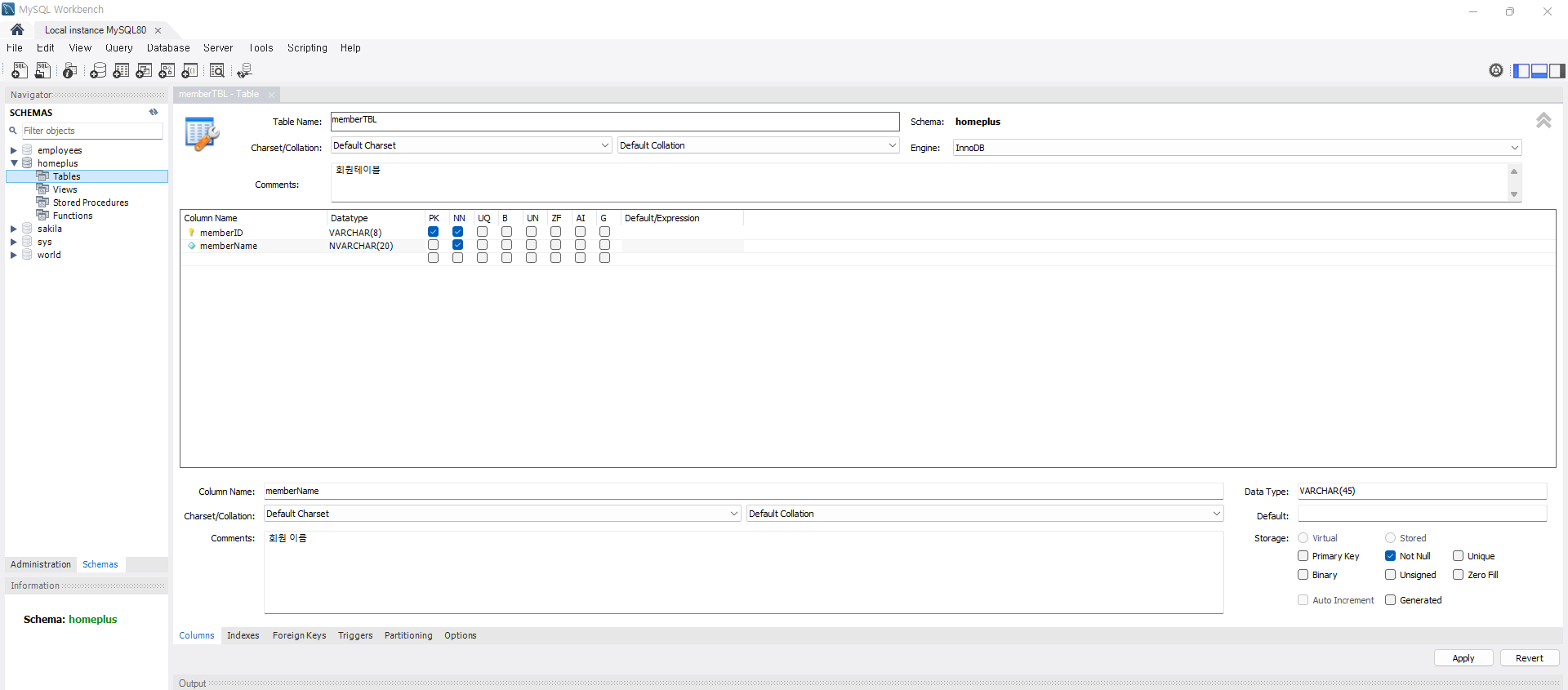Viewport: 1568px width, 690px height.
Task: Create a new table icon
Action: click(121, 71)
